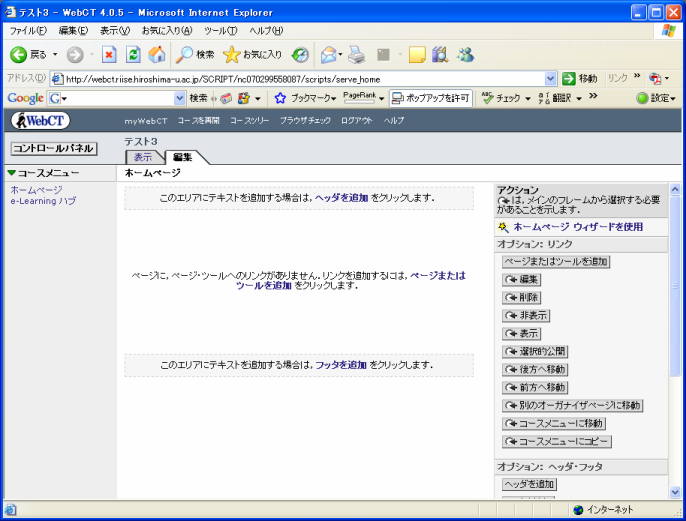Click in the Google toolbar search field
Screen dimensions: 686x521
pos(117,98)
